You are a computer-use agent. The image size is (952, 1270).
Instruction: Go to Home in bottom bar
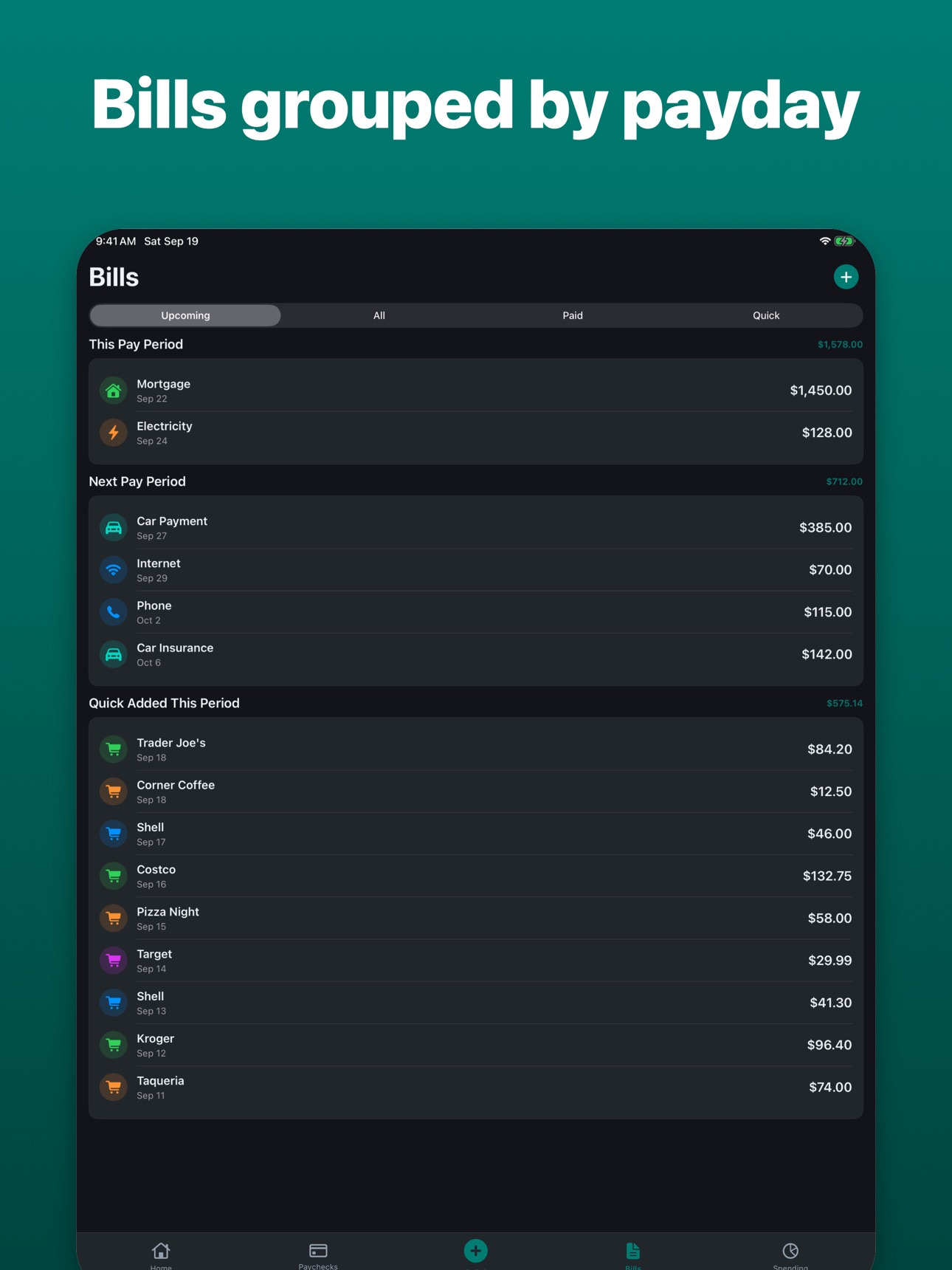pos(161,1254)
